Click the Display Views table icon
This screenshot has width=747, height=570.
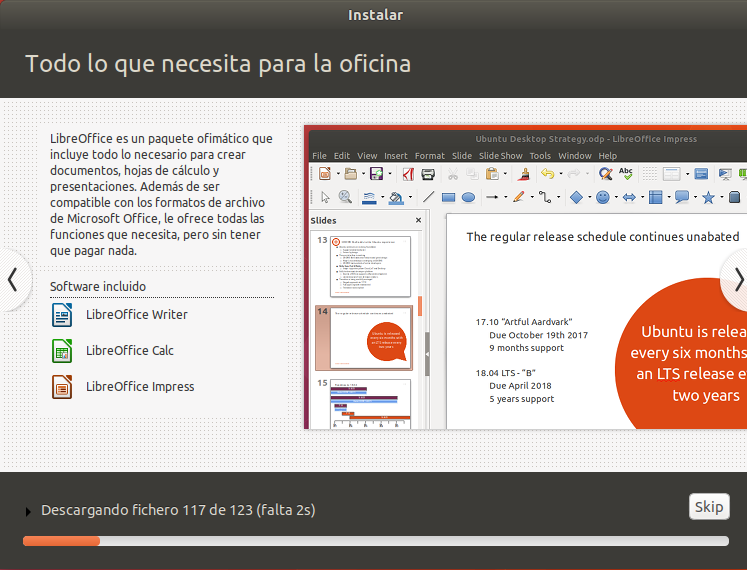click(x=671, y=174)
